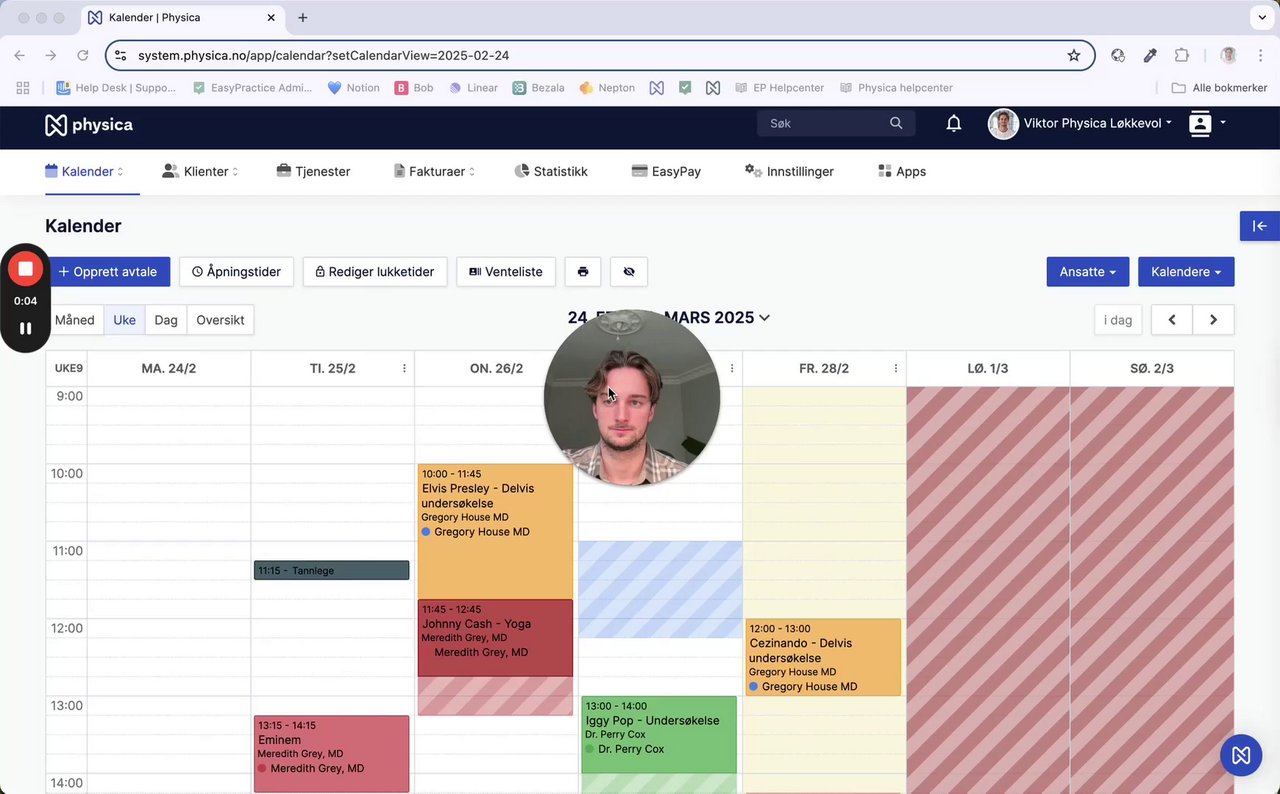Open Innstillinger page
This screenshot has height=794, width=1280.
click(789, 172)
